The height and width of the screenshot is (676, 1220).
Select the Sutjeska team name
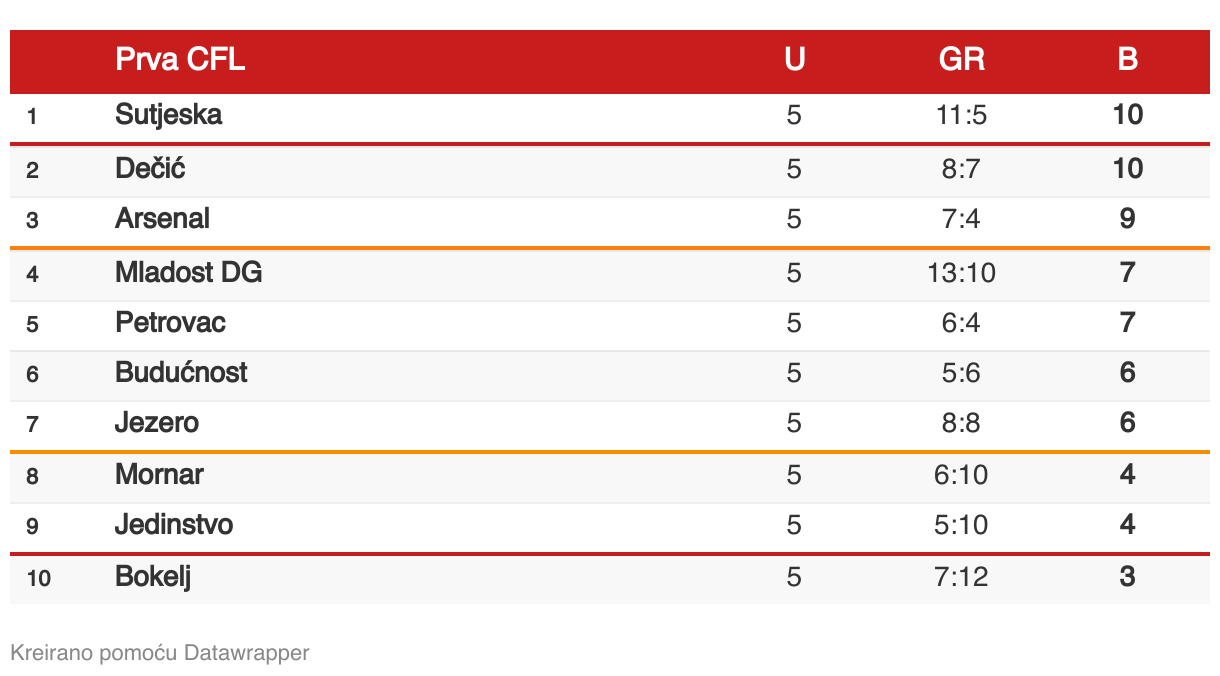(x=169, y=115)
